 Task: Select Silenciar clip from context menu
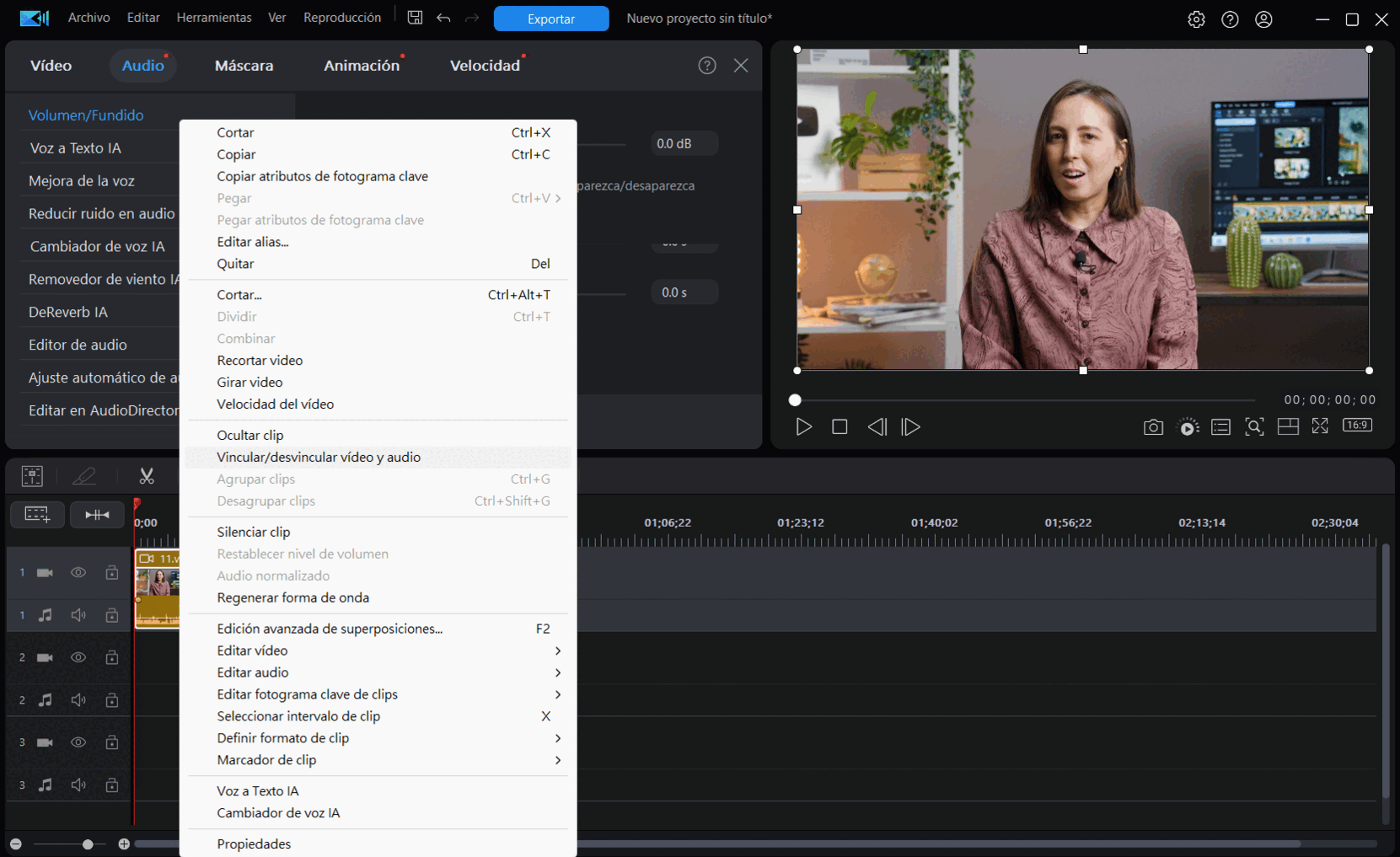(378, 532)
